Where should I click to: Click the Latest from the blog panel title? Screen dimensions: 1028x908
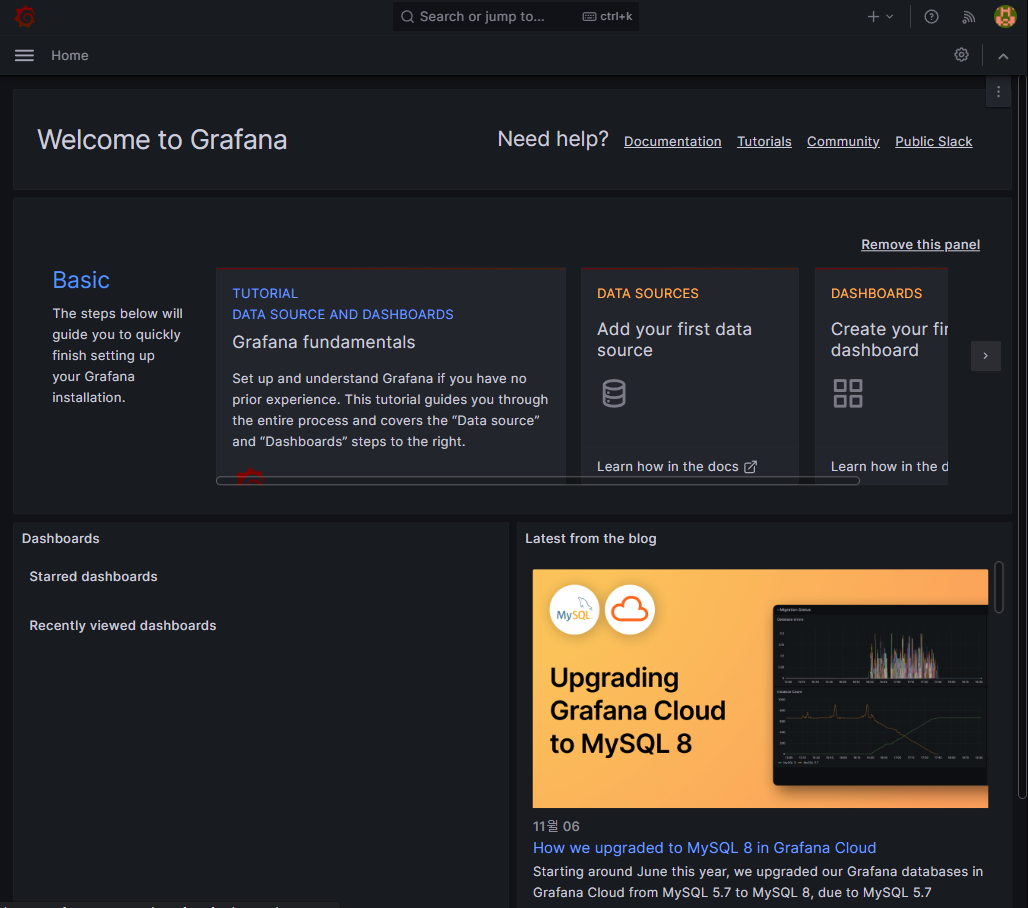pyautogui.click(x=590, y=538)
